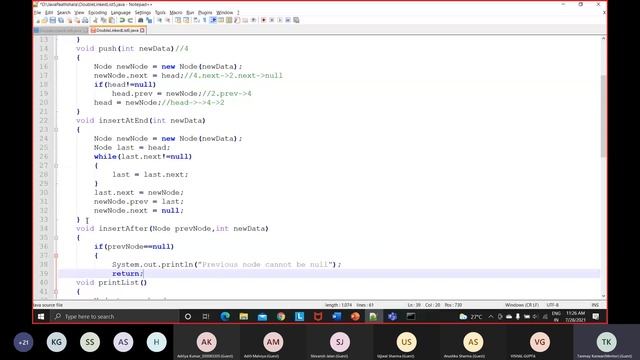Show the +21 more participants
The height and width of the screenshot is (360, 640).
tap(23, 342)
